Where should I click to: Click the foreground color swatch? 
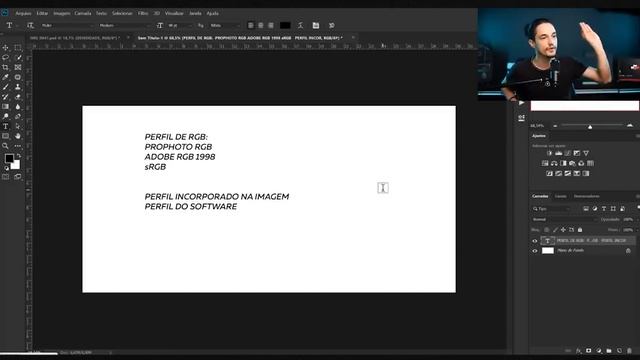click(x=9, y=158)
